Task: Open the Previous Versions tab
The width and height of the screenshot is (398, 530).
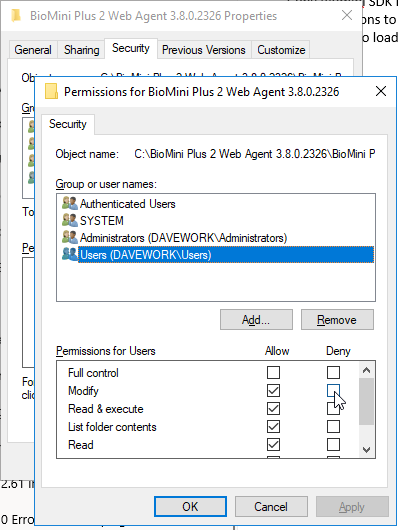Action: 204,50
